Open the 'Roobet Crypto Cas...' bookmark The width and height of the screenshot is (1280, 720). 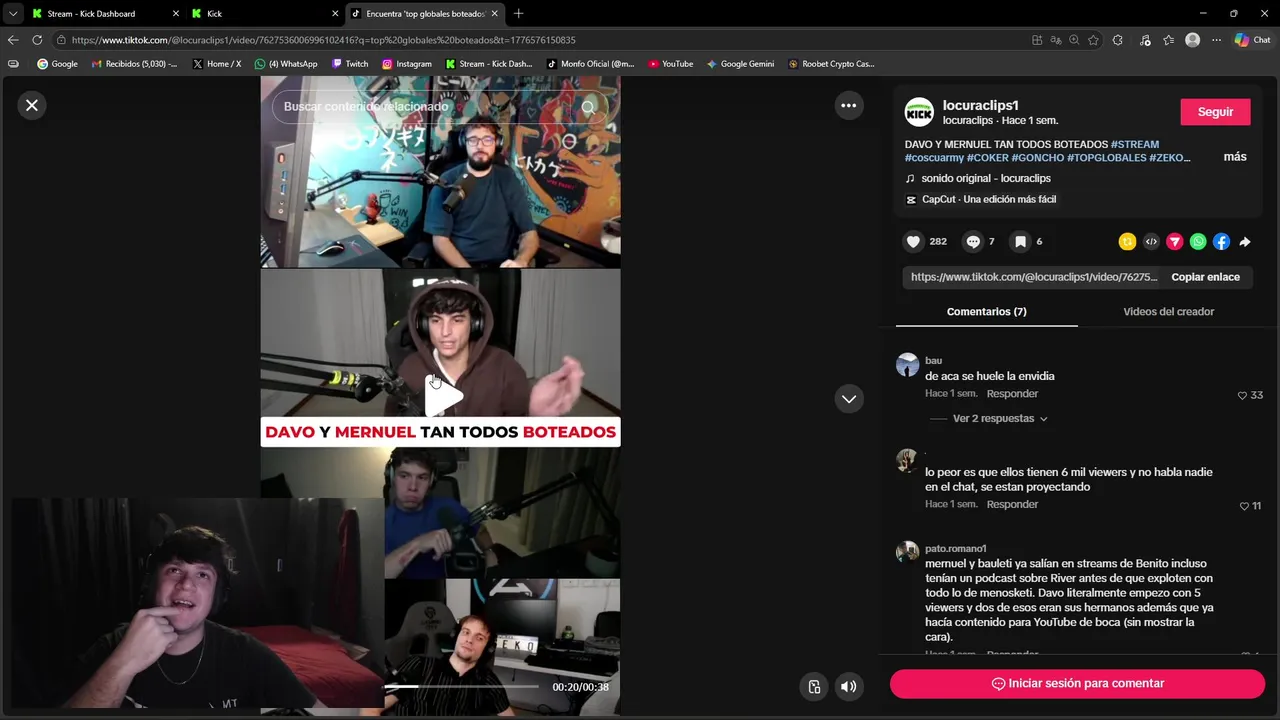click(831, 64)
